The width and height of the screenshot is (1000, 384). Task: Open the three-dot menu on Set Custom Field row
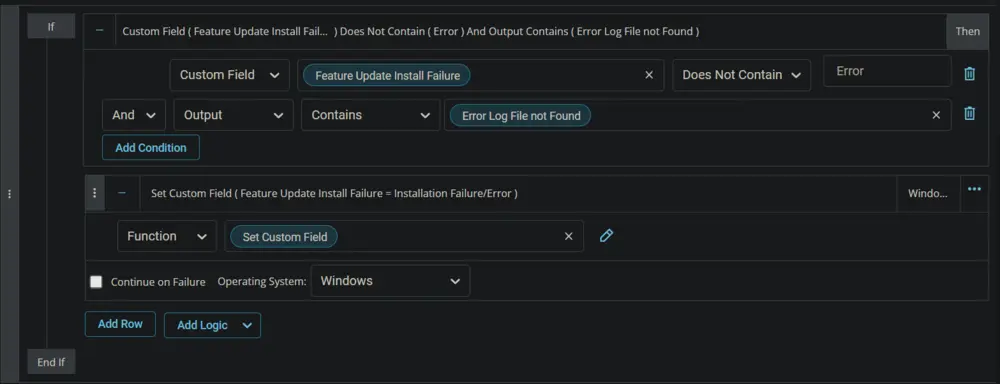pyautogui.click(x=974, y=189)
